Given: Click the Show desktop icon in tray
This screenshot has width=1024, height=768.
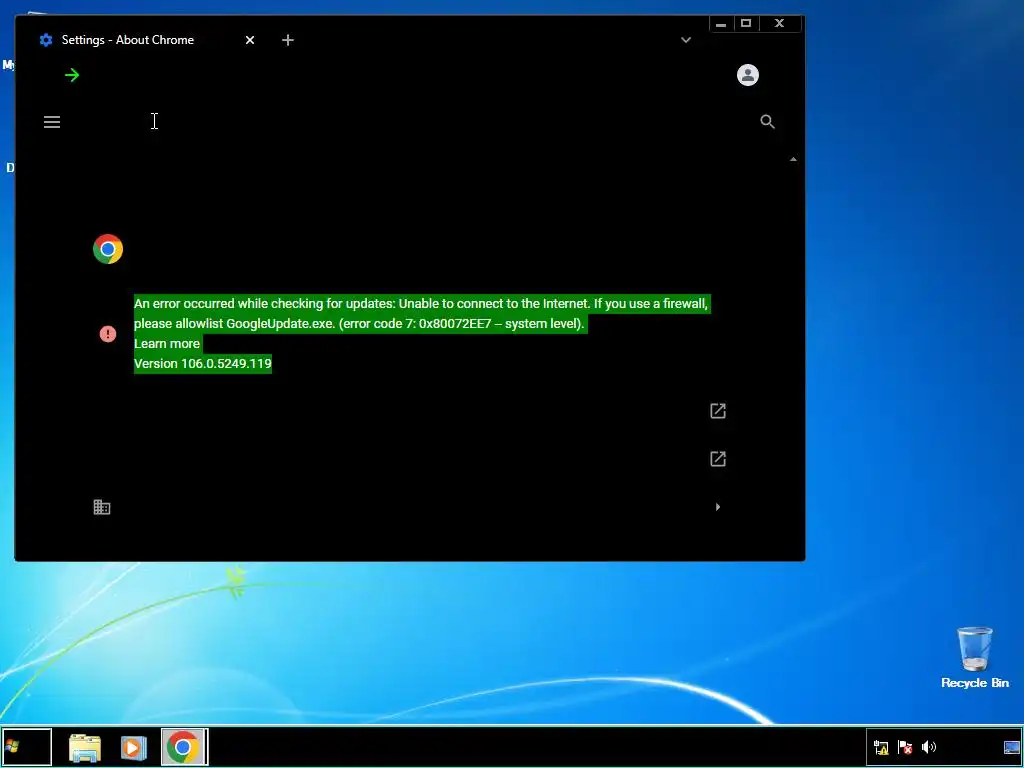Looking at the screenshot, I should click(x=1011, y=747).
